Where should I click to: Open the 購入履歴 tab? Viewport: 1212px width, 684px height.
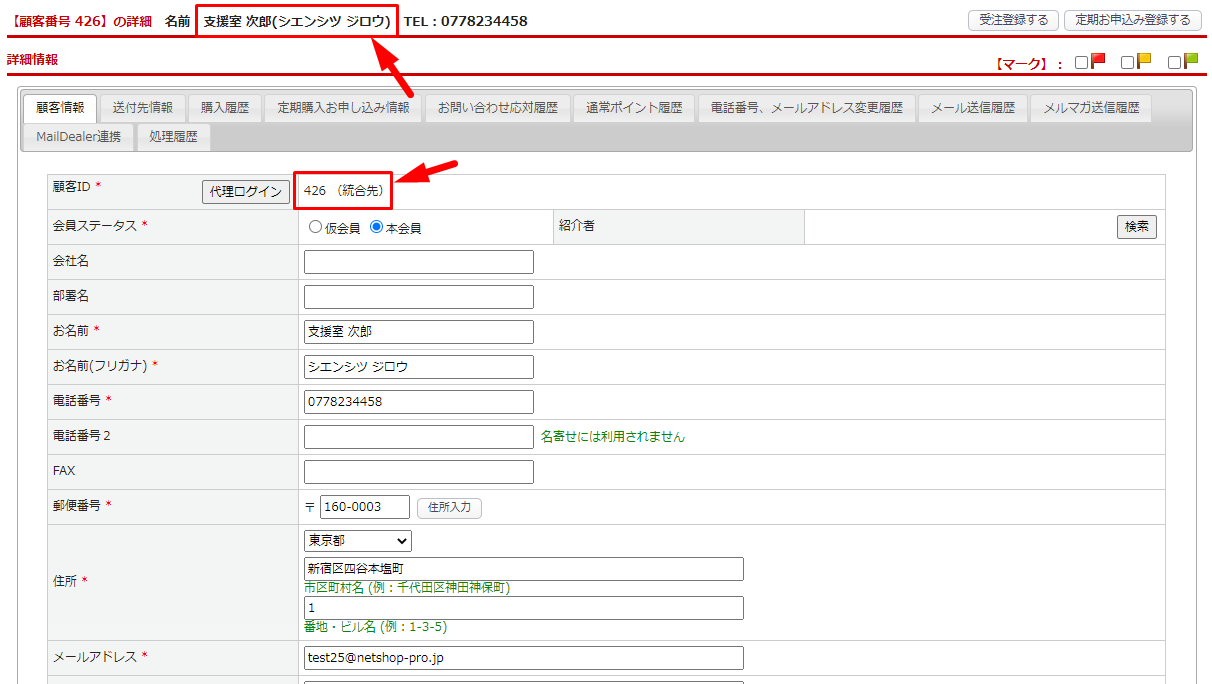point(225,108)
